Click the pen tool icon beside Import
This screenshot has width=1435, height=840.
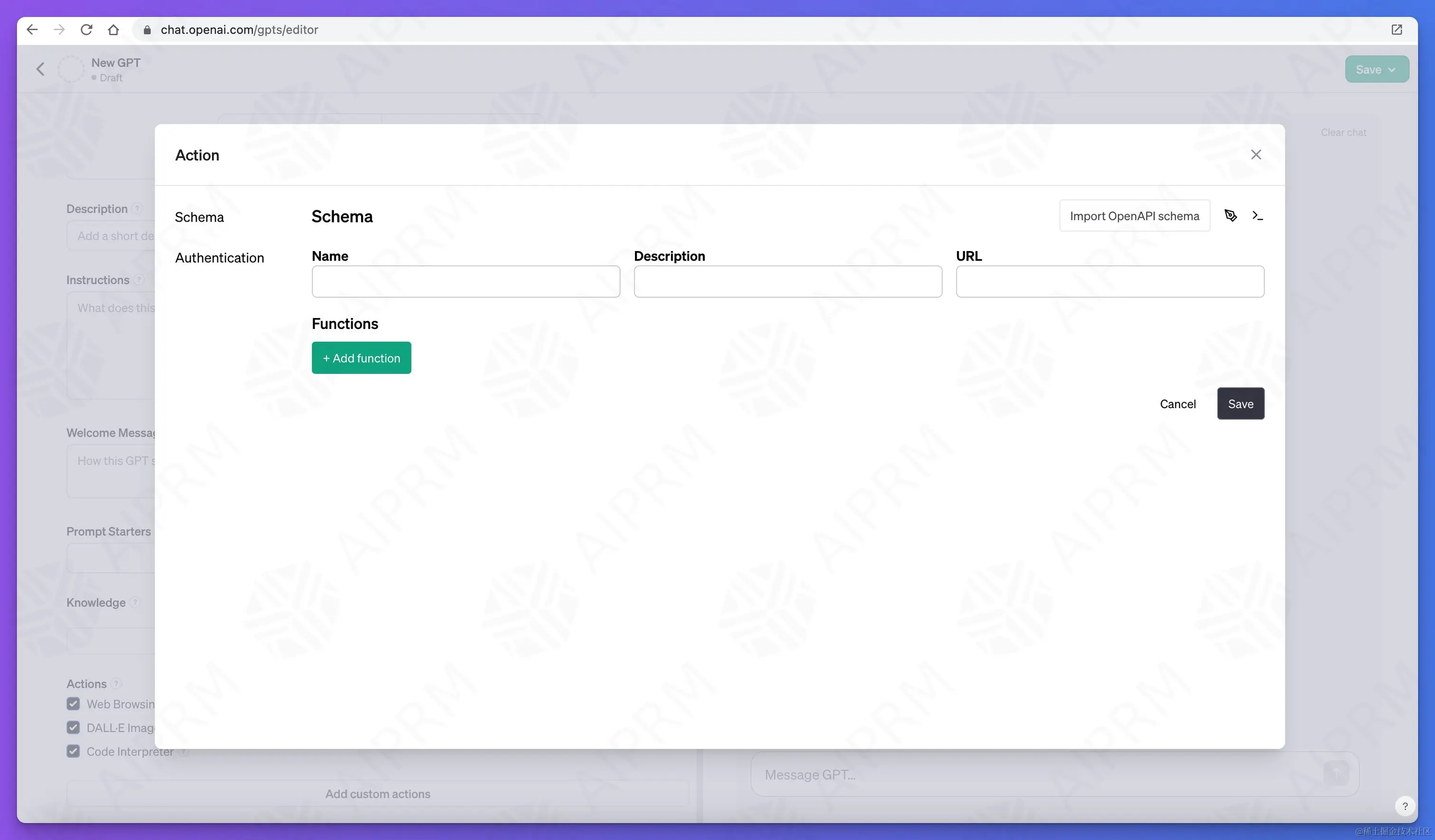[x=1230, y=215]
